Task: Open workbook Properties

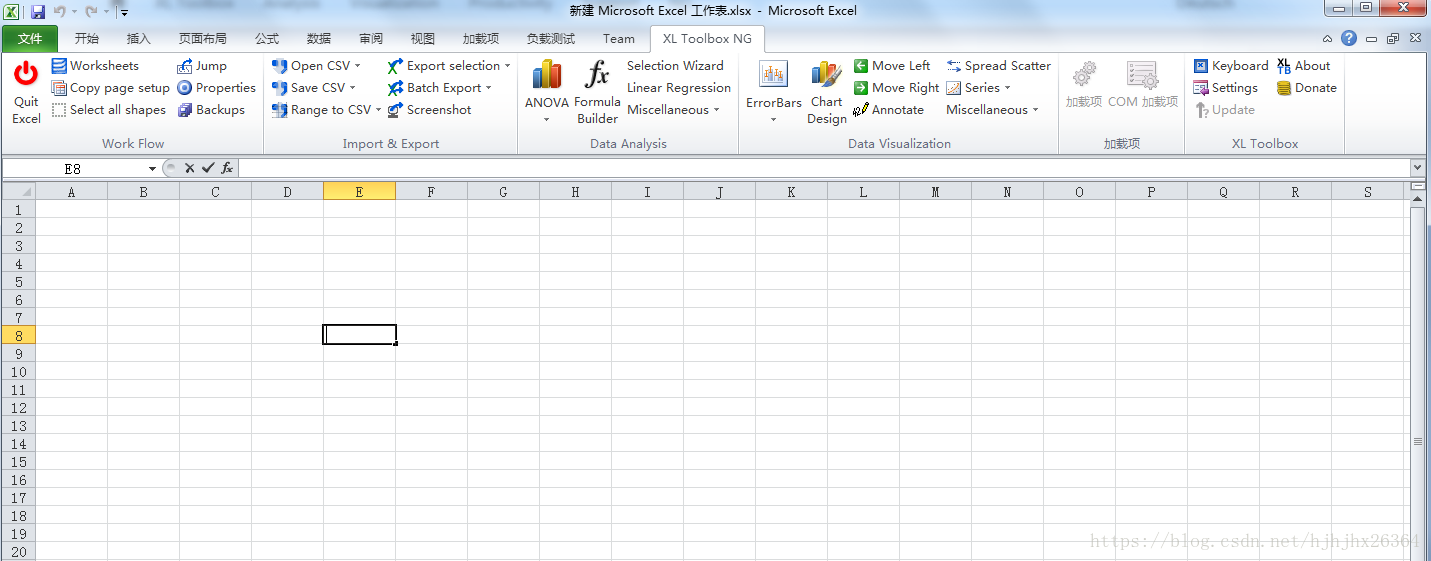Action: coord(216,87)
